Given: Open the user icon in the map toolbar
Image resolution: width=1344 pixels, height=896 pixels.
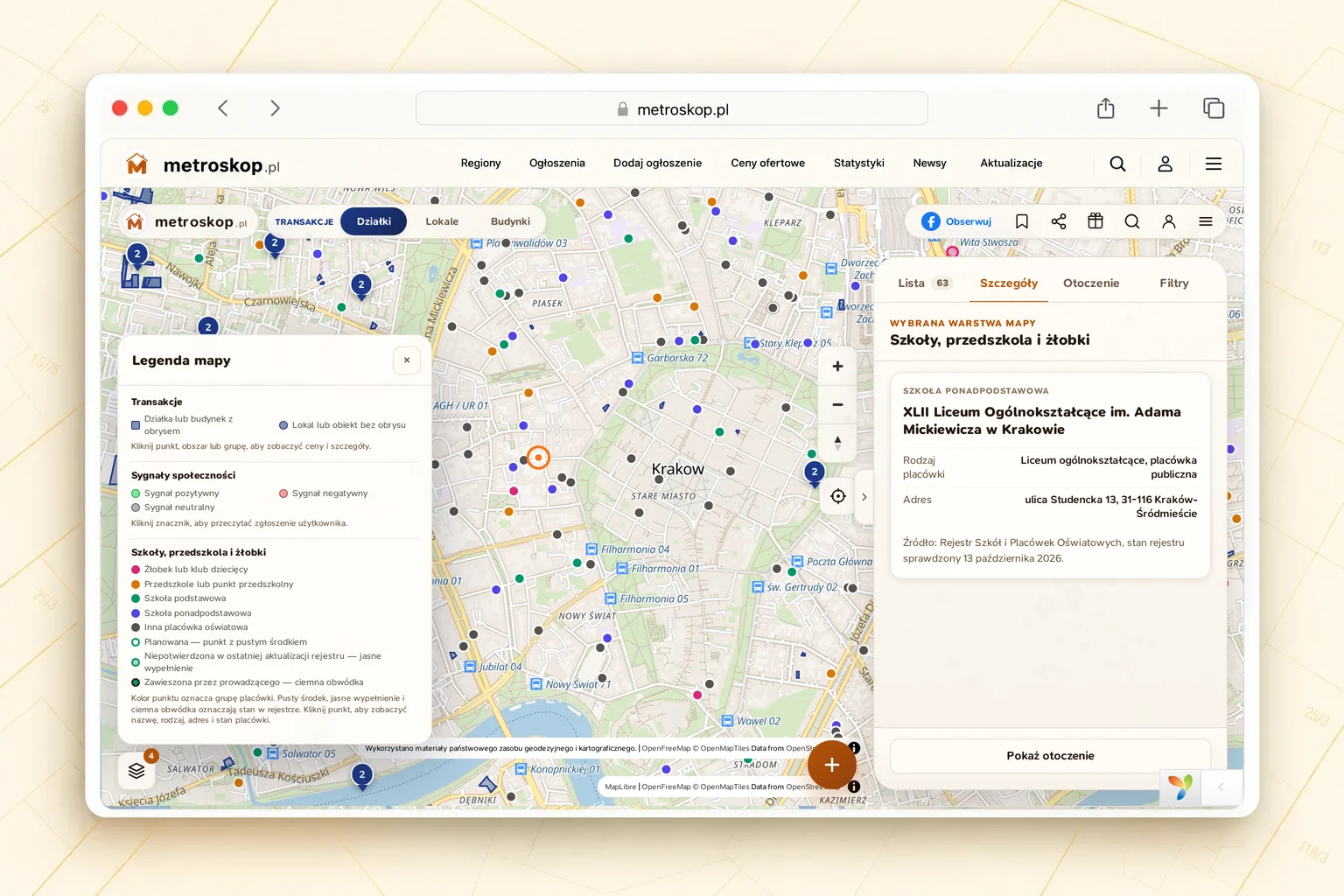Looking at the screenshot, I should point(1169,221).
